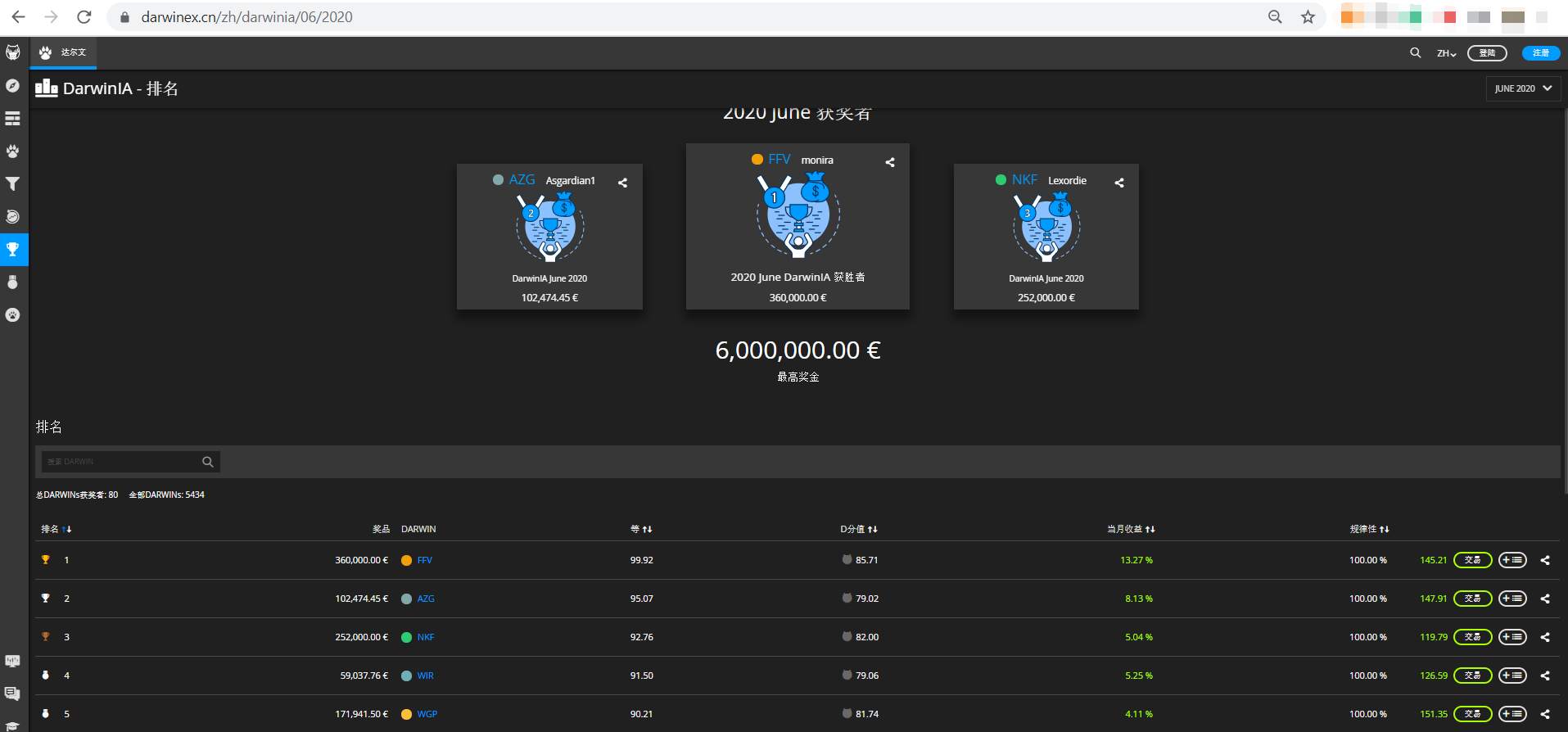Open the JUNE 2020 month dropdown
Viewport: 1568px width, 732px height.
pos(1523,88)
